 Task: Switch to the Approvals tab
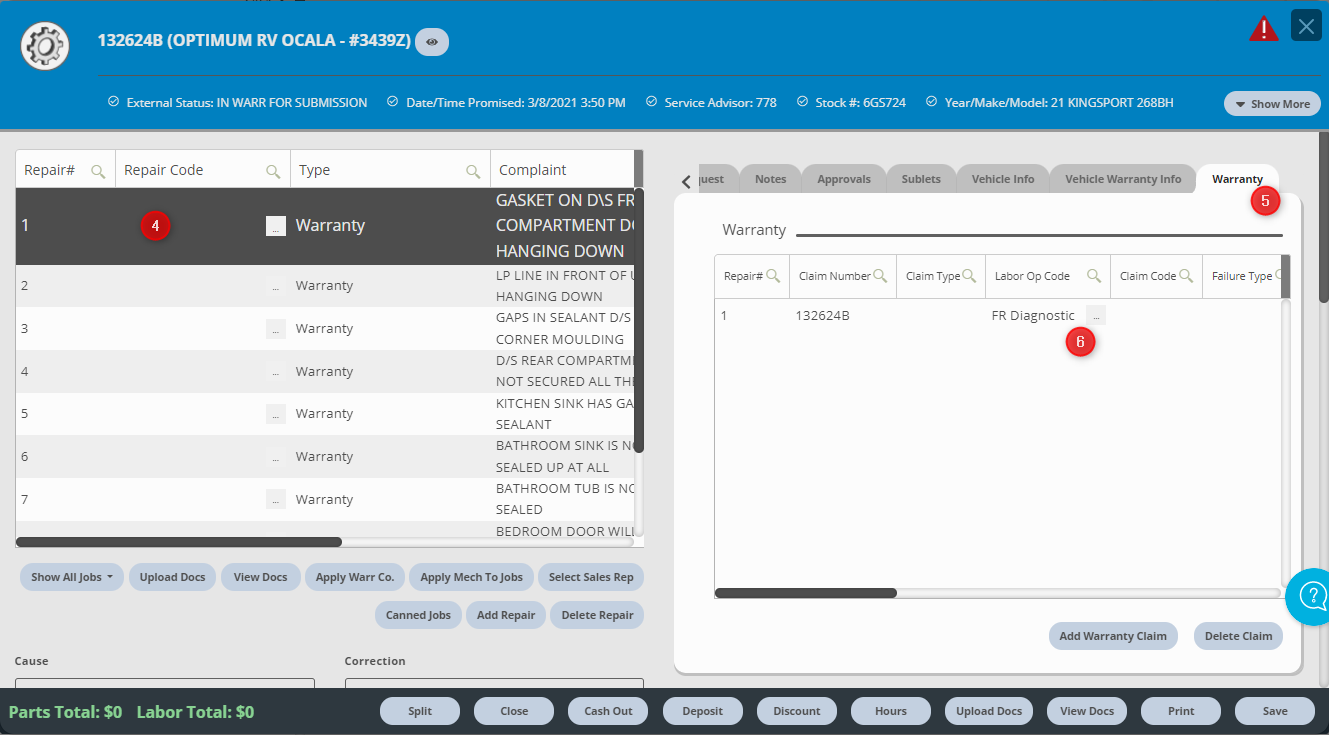[x=843, y=179]
